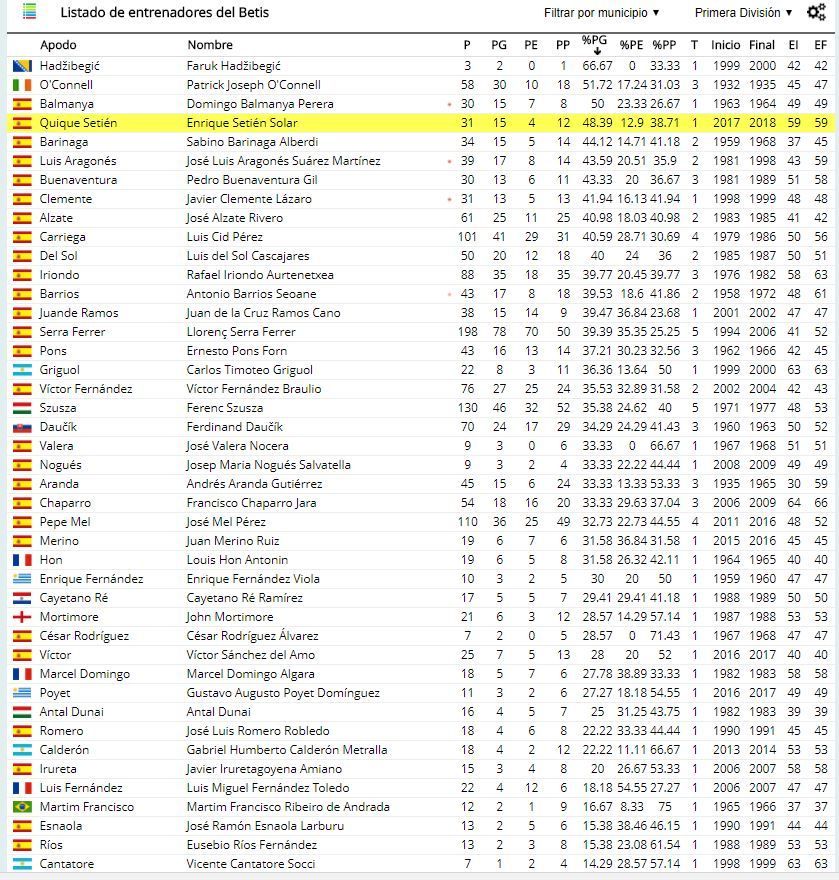Click the Argentina flag beside Cantatore
Image resolution: width=839 pixels, height=880 pixels.
(x=22, y=864)
